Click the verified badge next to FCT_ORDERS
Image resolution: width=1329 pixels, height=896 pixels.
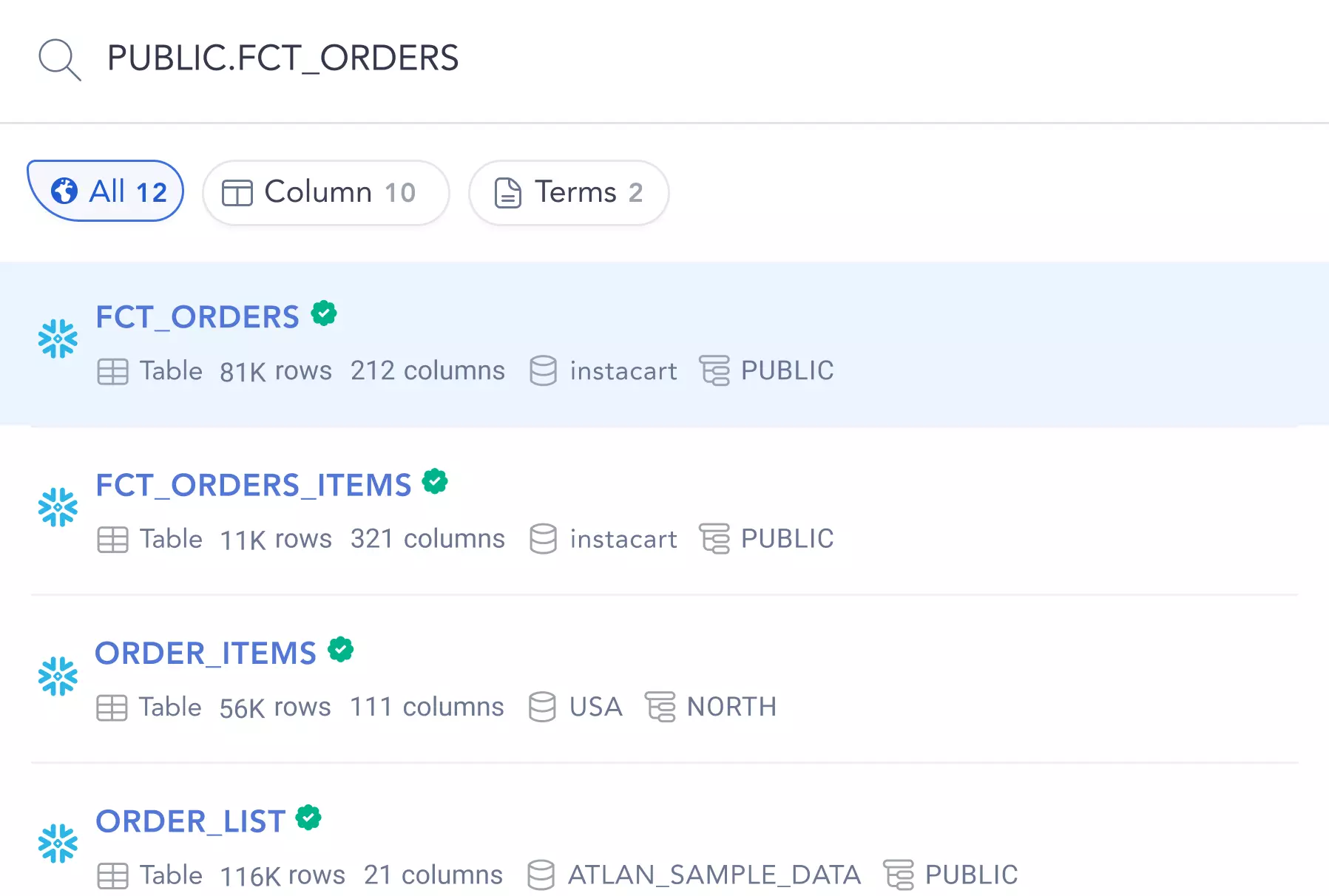coord(324,313)
